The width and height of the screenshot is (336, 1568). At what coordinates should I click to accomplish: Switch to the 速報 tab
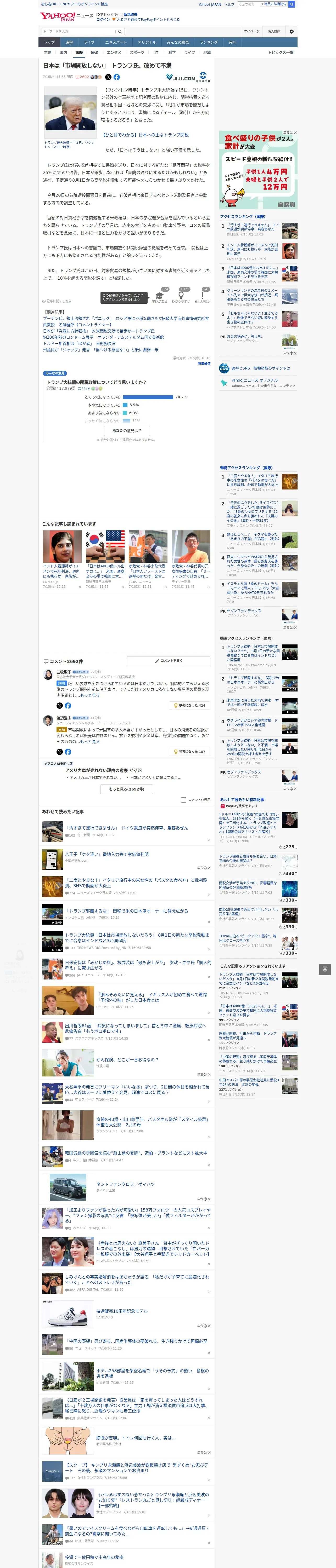[69, 43]
